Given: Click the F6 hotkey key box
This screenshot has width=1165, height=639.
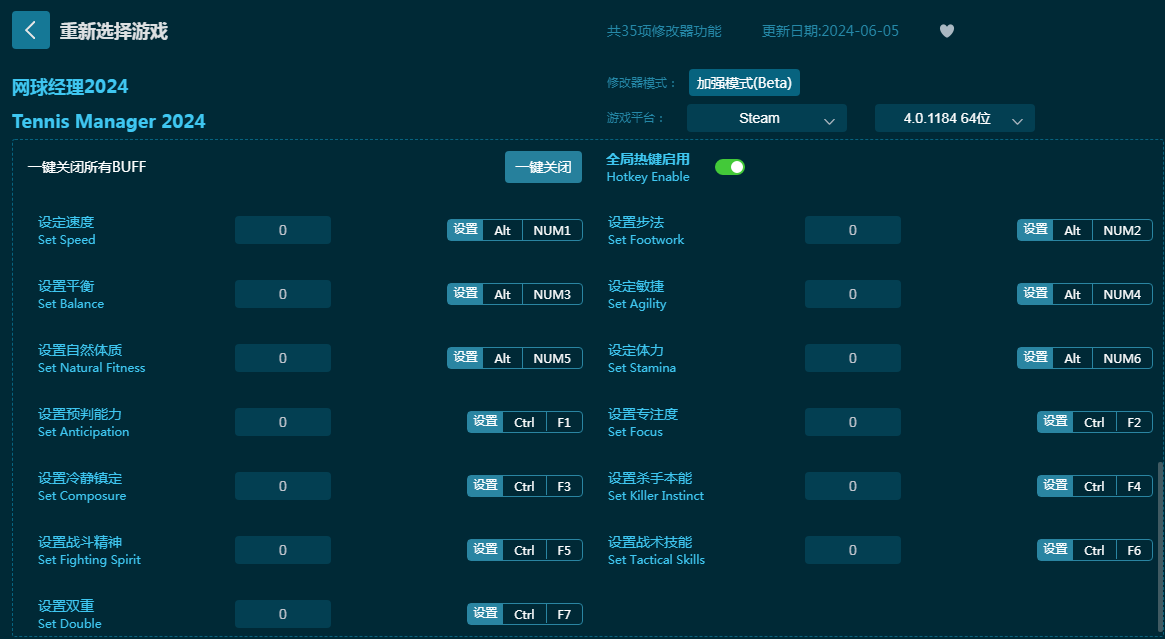Looking at the screenshot, I should (1134, 550).
